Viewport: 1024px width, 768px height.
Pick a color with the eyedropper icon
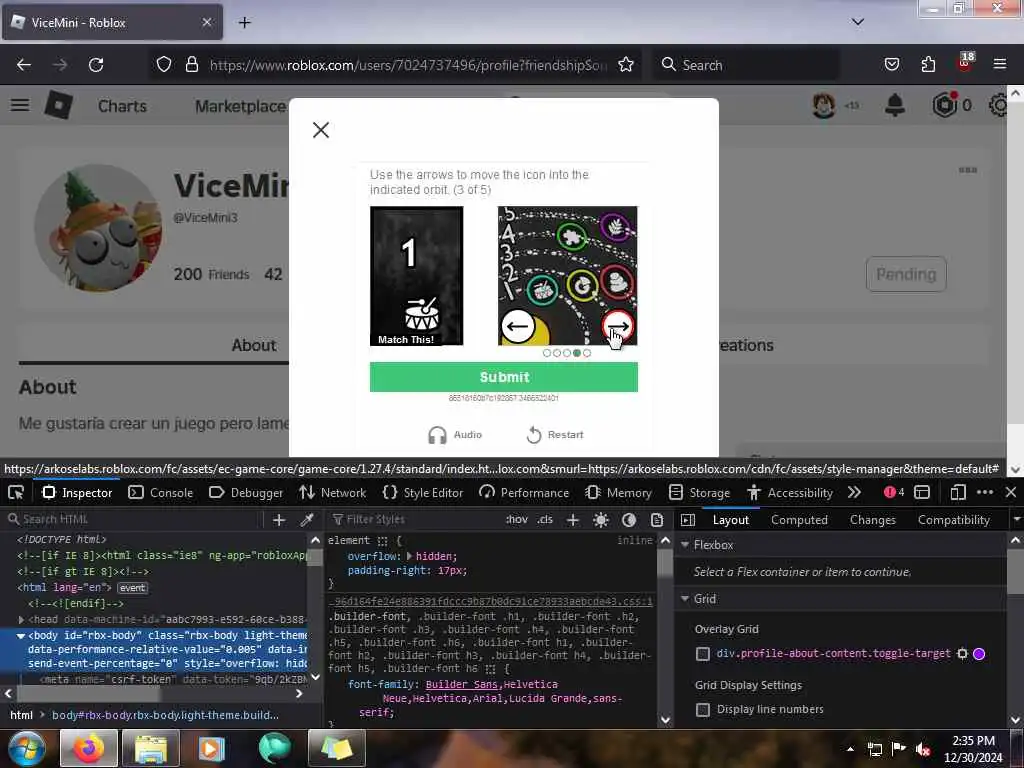click(306, 520)
